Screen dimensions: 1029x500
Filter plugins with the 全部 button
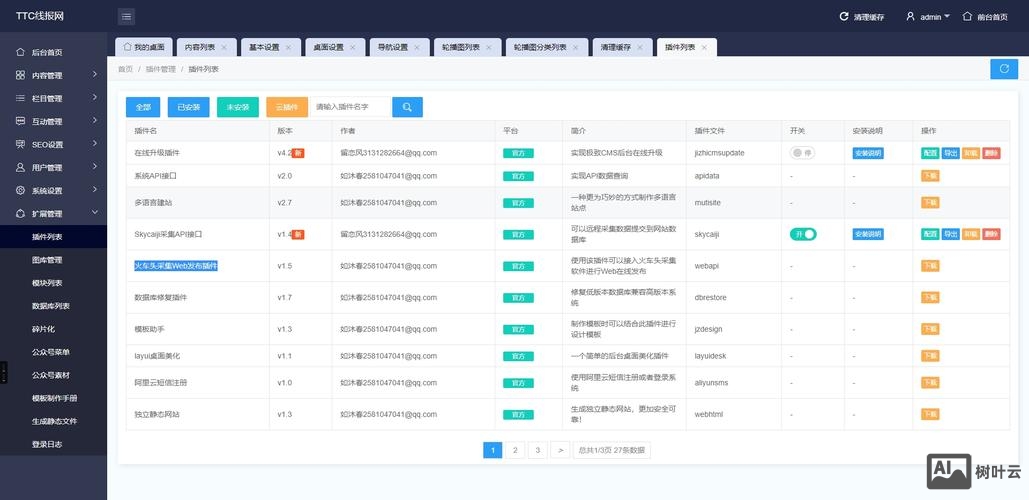(143, 107)
